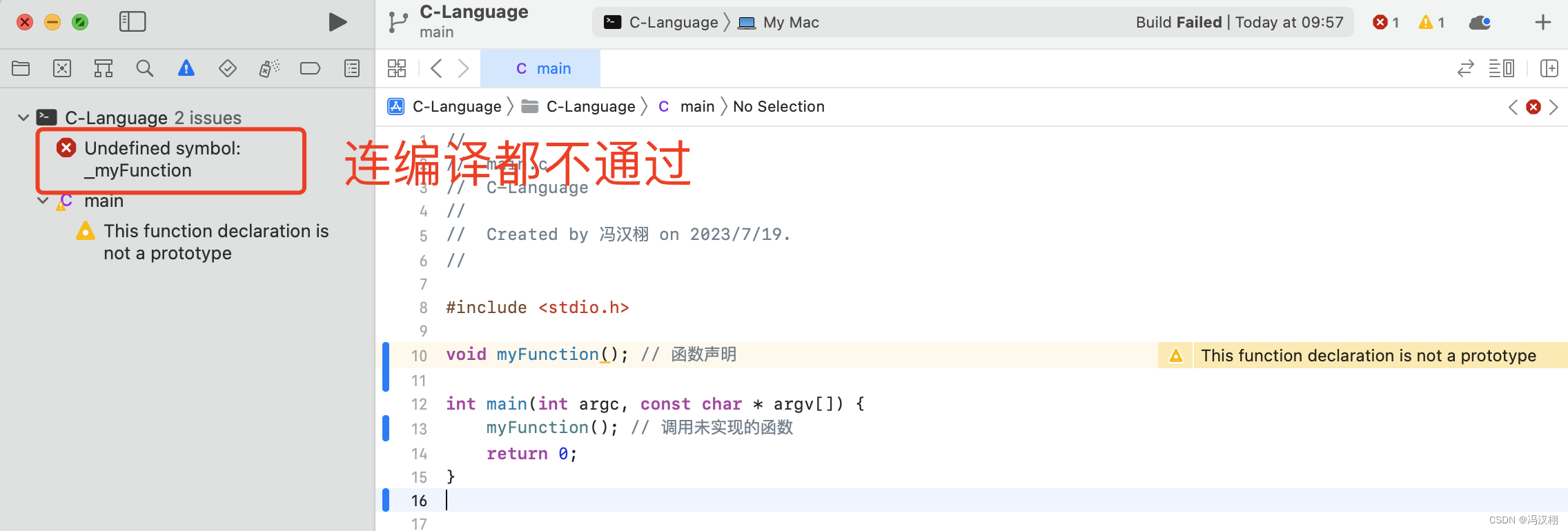Choose the C-Language scheme selector

tap(660, 22)
